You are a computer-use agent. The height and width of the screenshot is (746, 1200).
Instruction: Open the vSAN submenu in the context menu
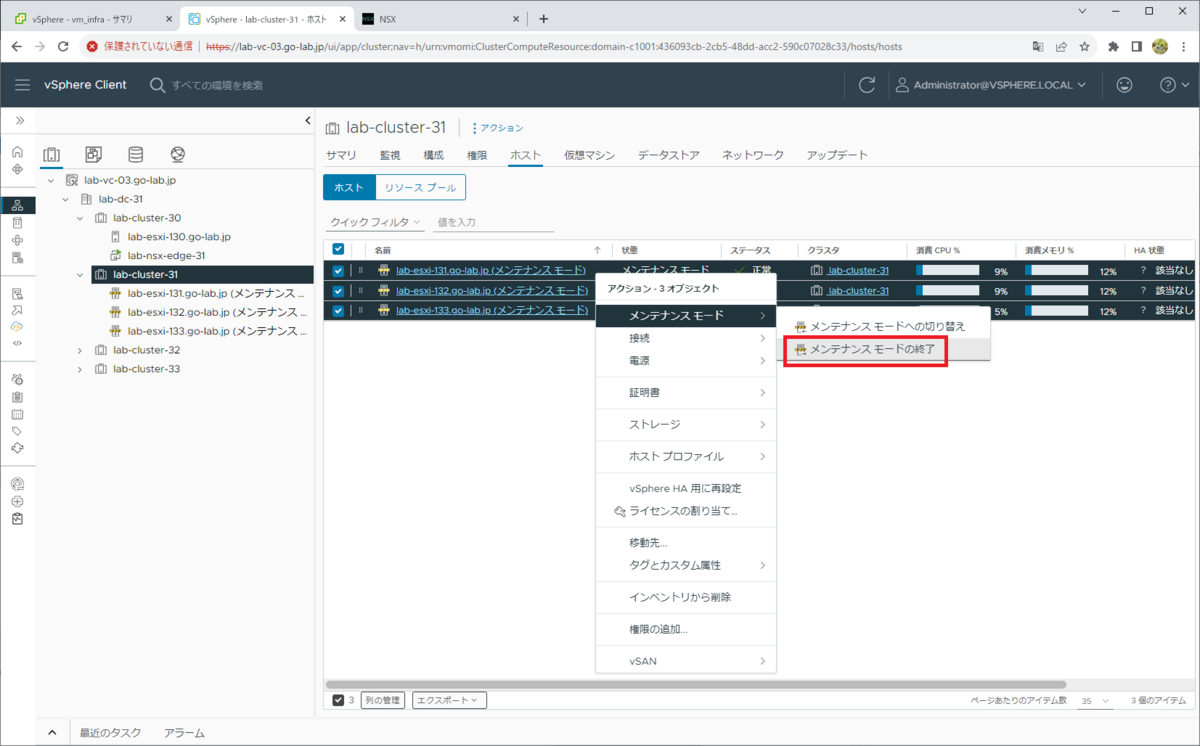tap(686, 661)
